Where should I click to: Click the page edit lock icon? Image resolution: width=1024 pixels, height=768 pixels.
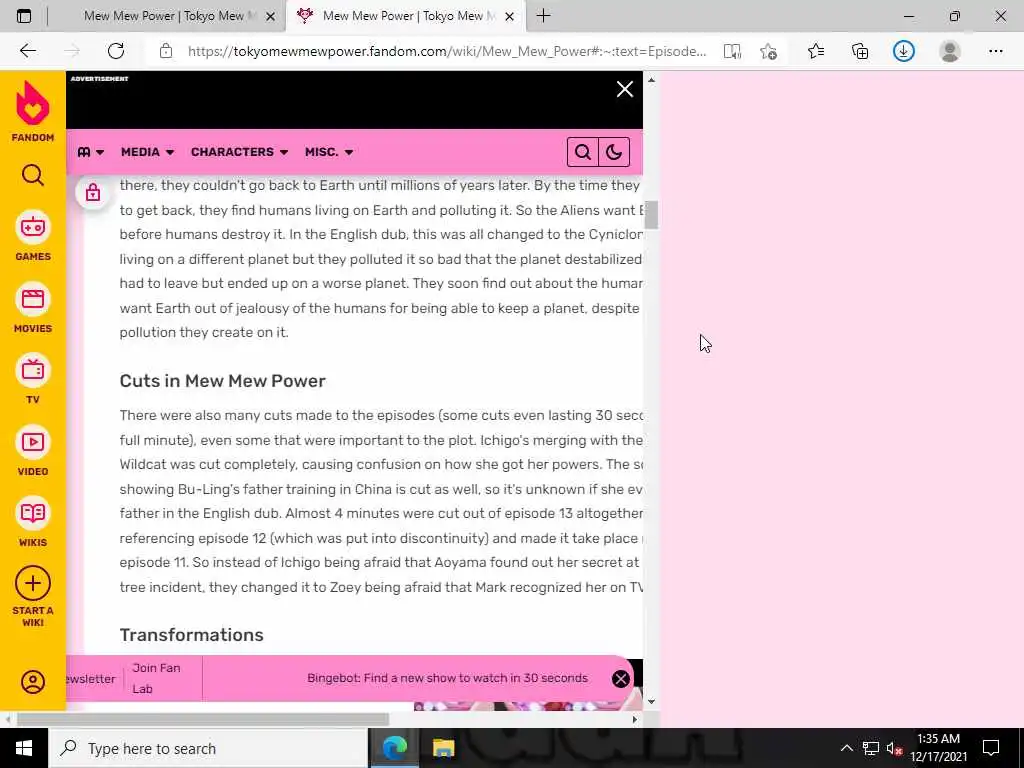pyautogui.click(x=93, y=192)
